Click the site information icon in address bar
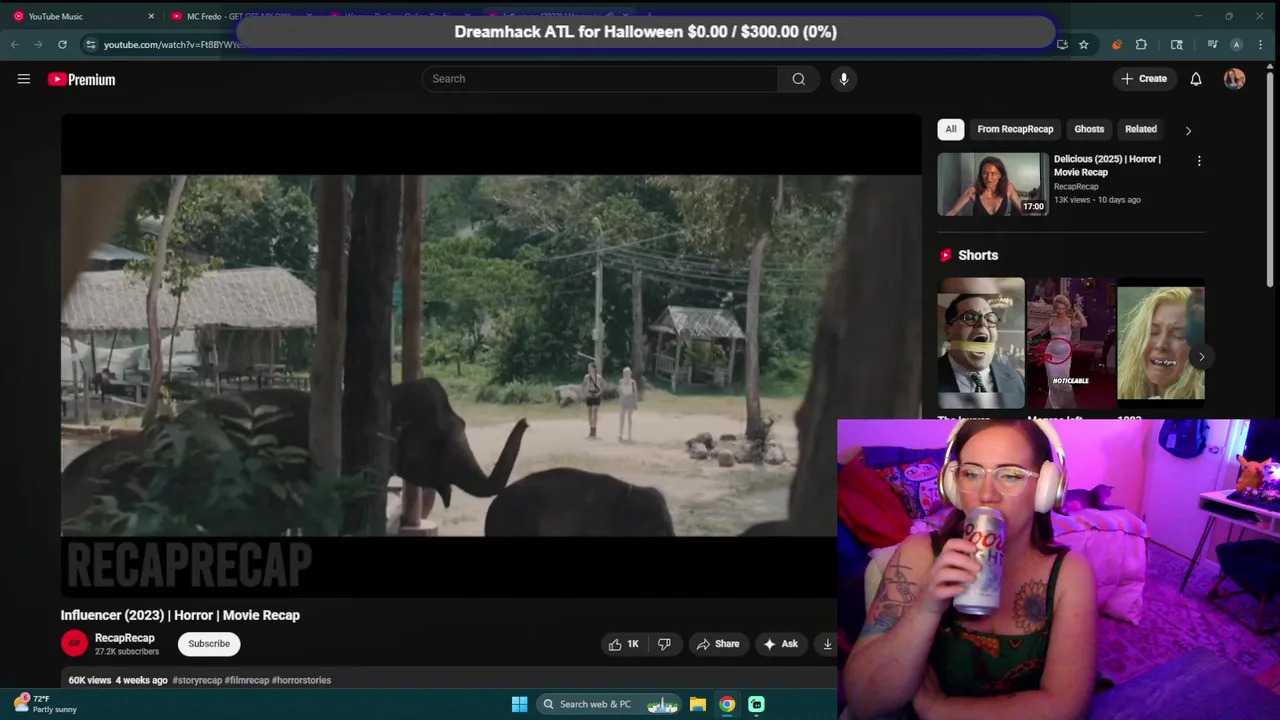The width and height of the screenshot is (1280, 720). 90,44
